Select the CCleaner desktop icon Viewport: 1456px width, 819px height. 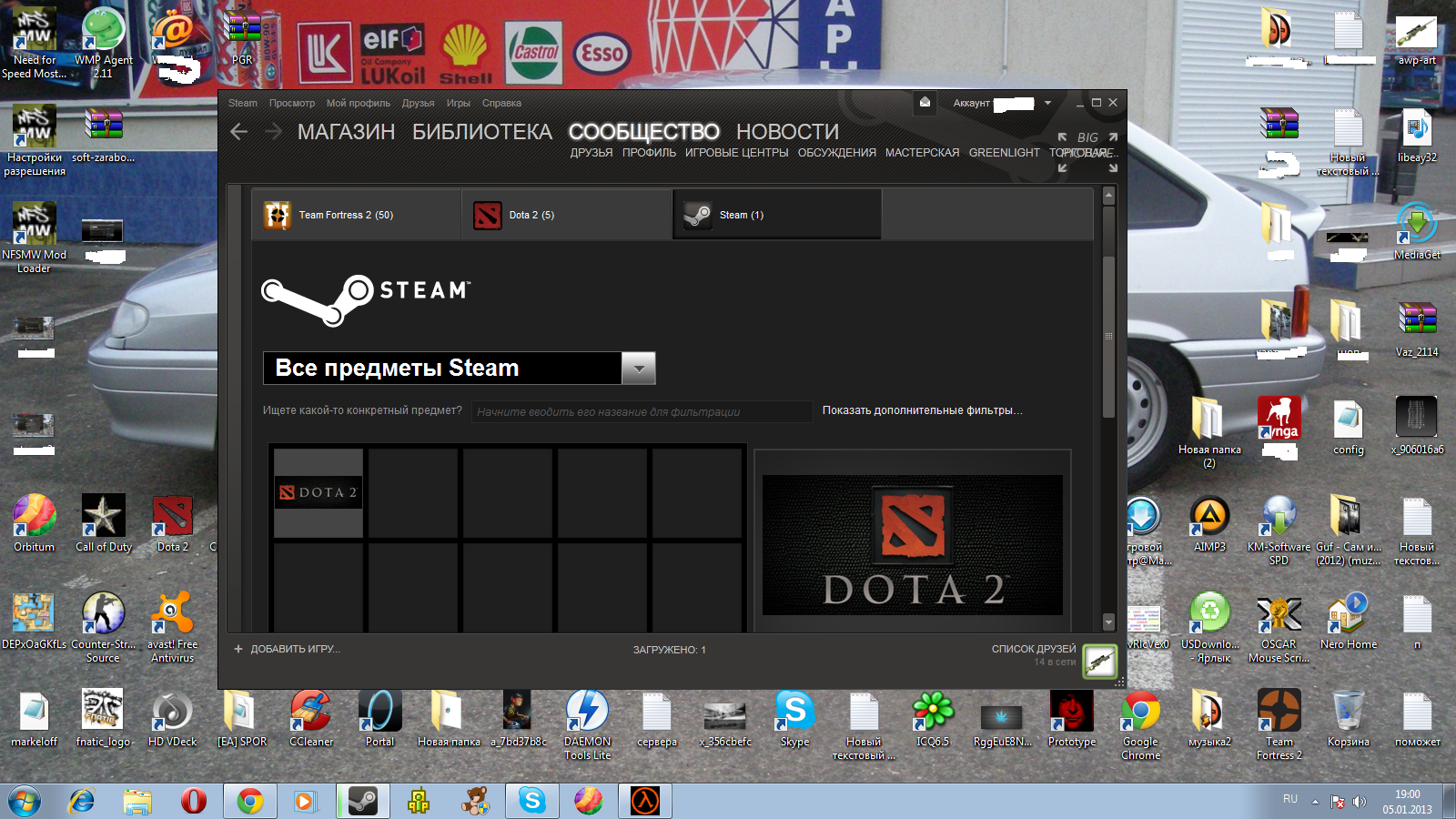point(311,718)
